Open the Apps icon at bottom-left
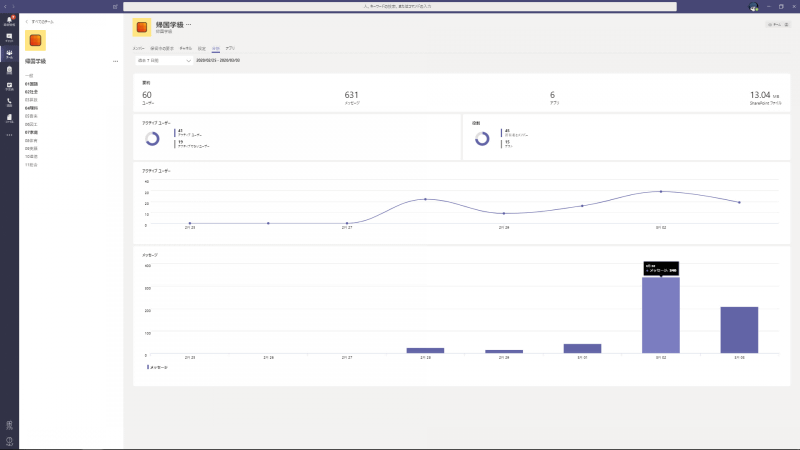The height and width of the screenshot is (450, 800). pos(9,425)
